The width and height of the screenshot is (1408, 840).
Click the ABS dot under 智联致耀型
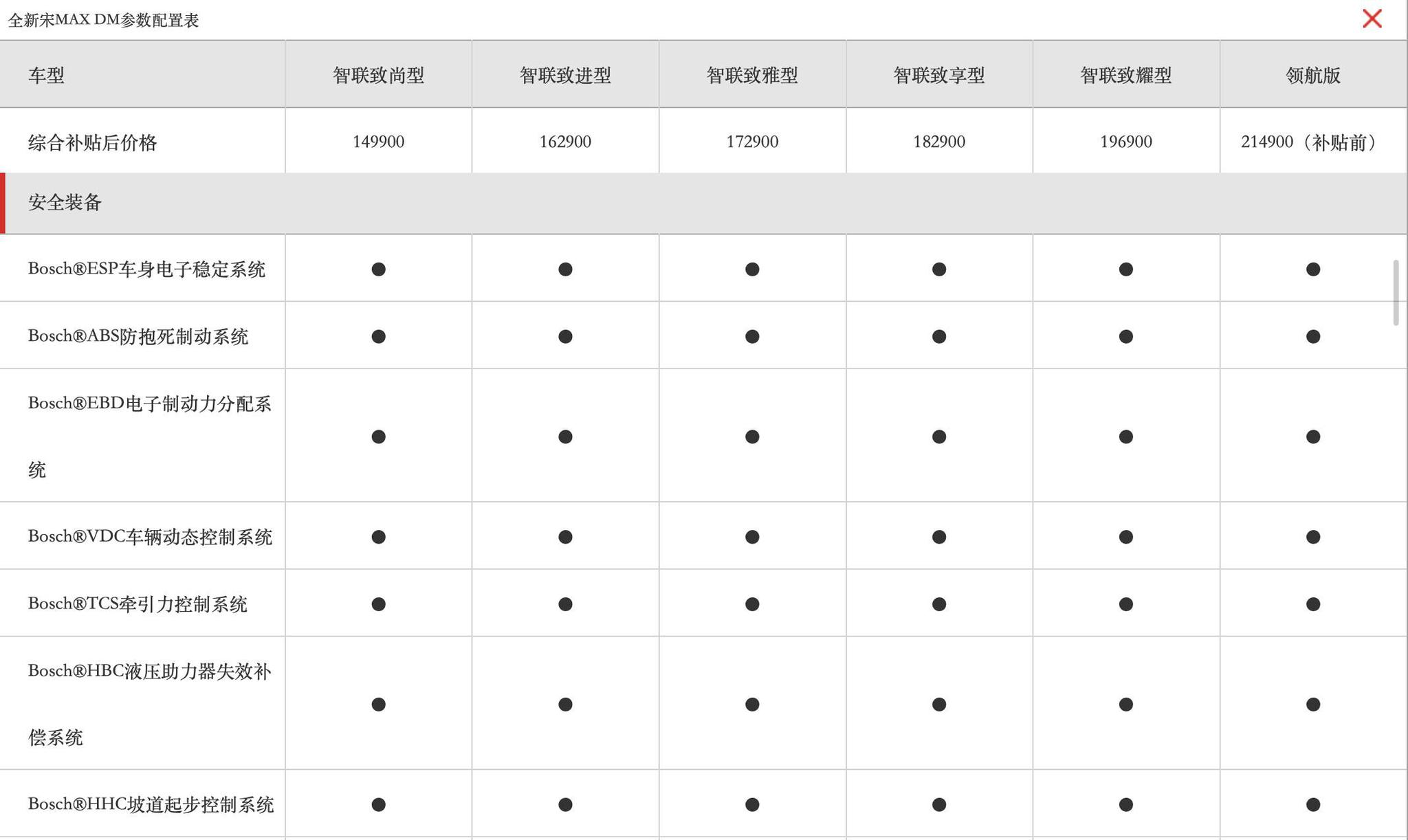click(1125, 336)
